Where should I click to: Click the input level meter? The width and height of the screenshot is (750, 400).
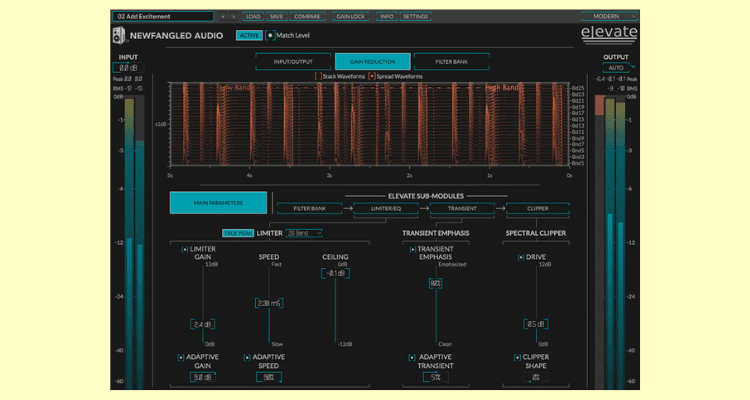(134, 242)
